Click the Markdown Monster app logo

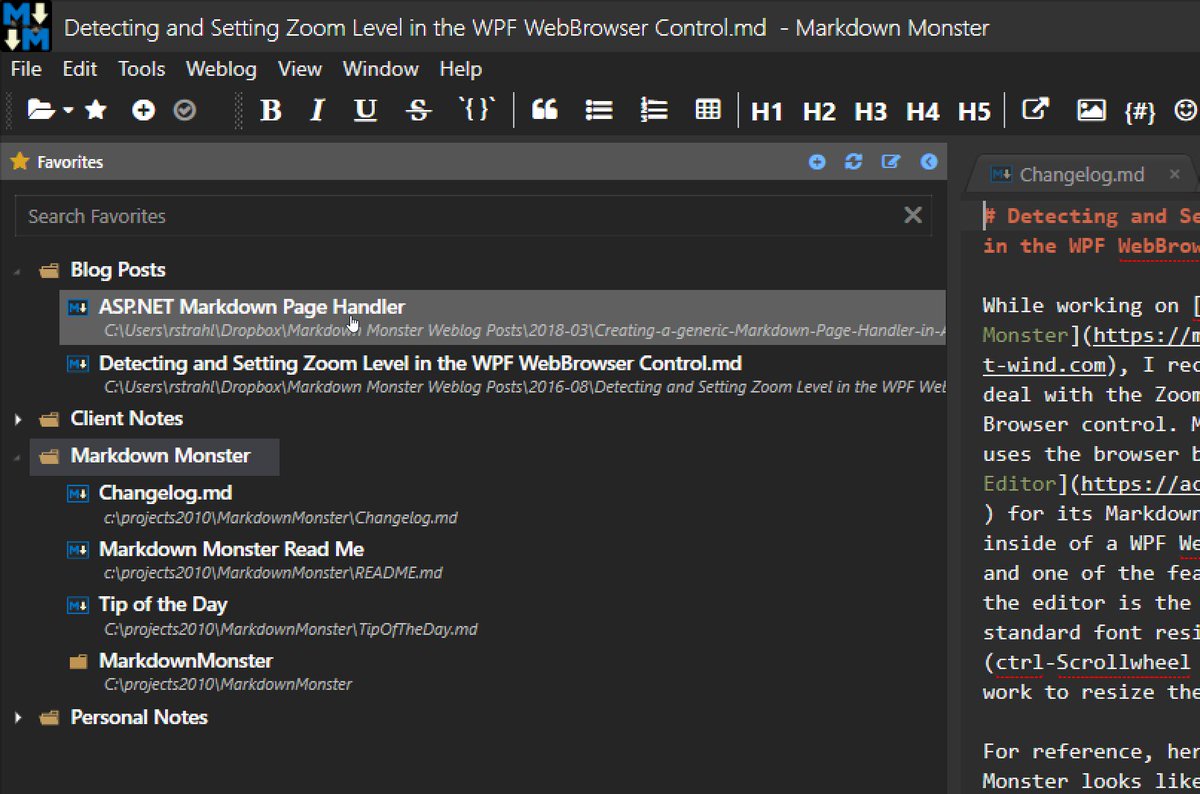(27, 27)
